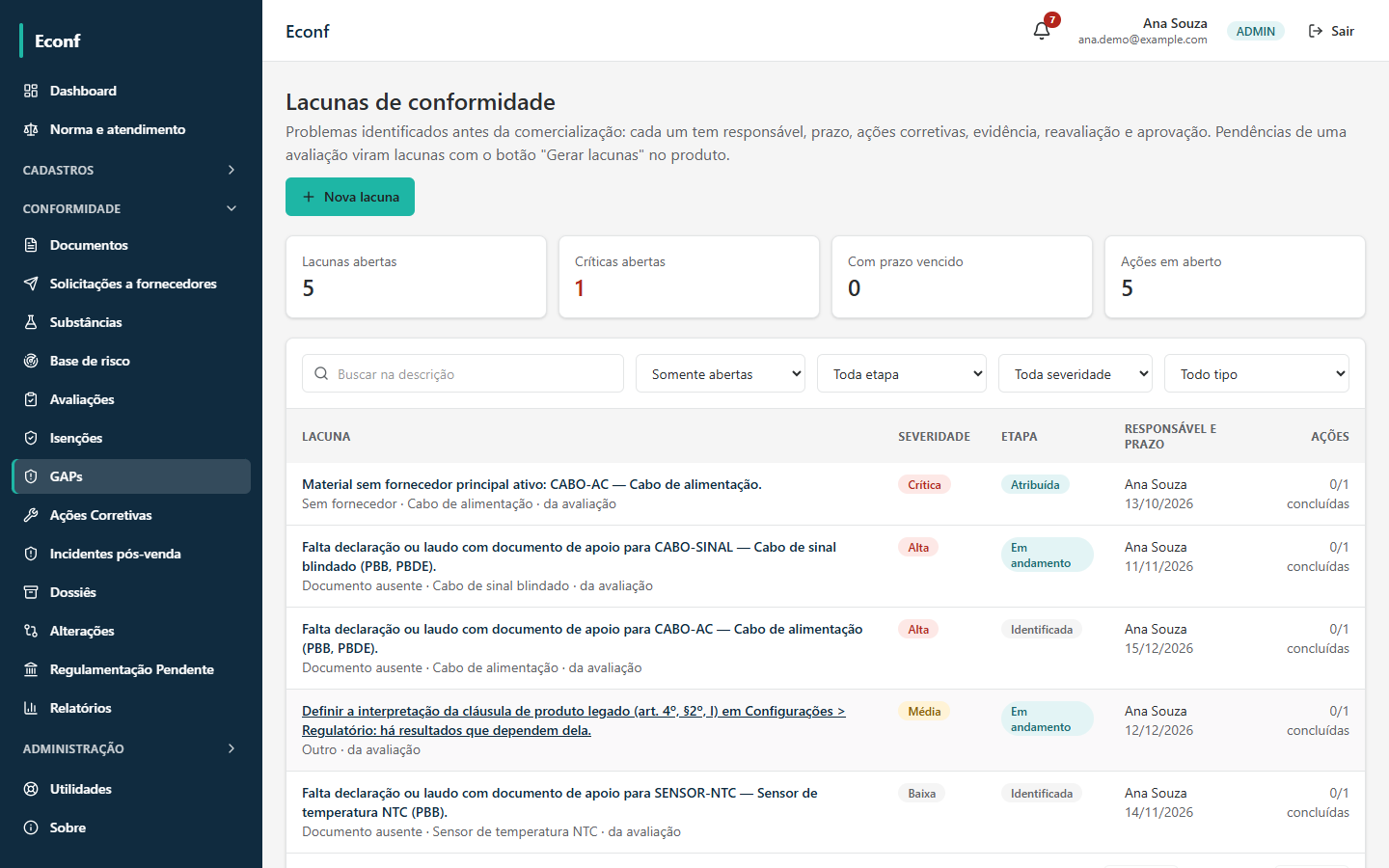The image size is (1389, 868).
Task: Expand the CADASTROS sidebar section
Action: click(x=131, y=170)
